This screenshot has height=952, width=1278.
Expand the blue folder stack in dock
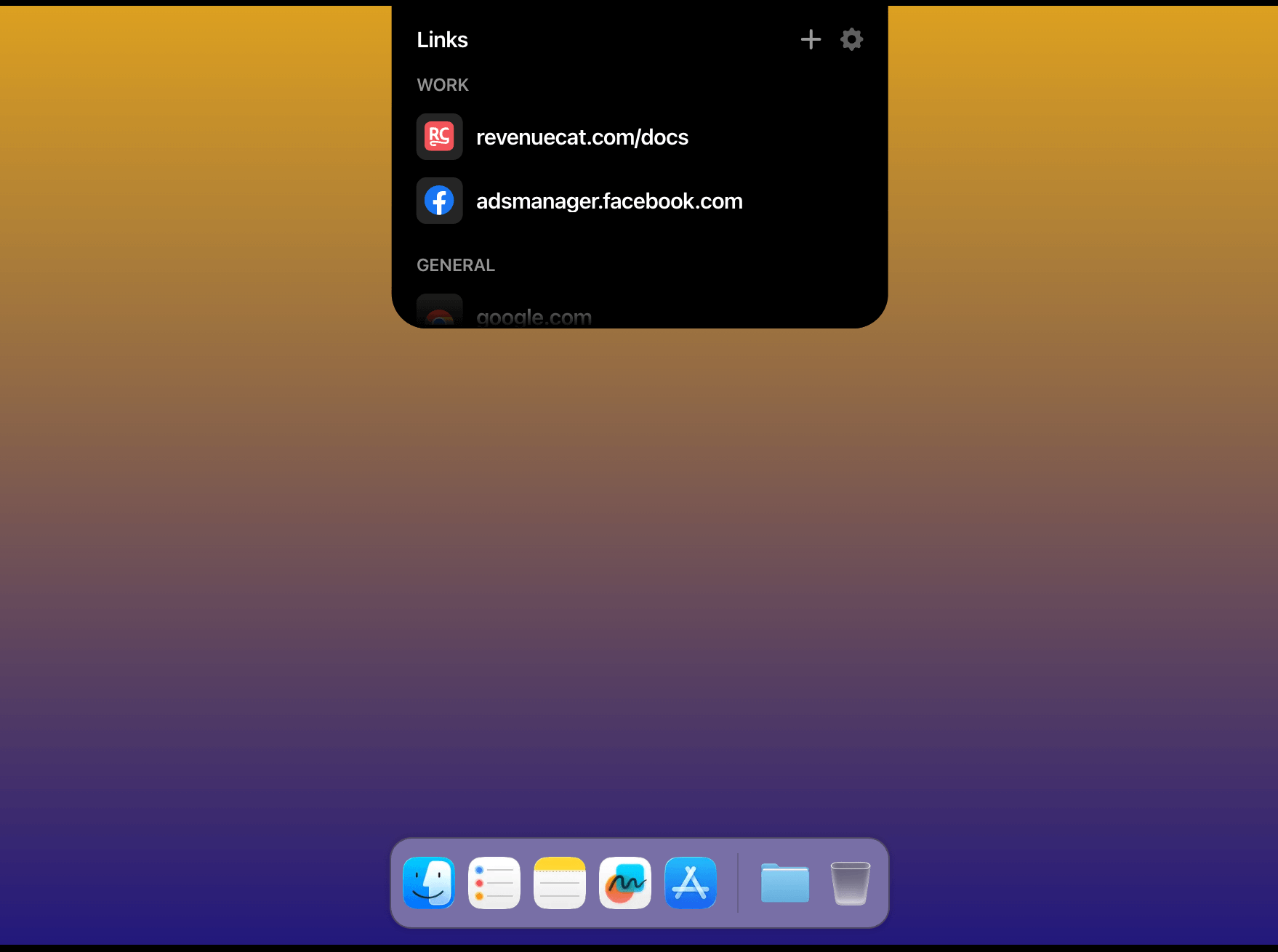(x=785, y=883)
